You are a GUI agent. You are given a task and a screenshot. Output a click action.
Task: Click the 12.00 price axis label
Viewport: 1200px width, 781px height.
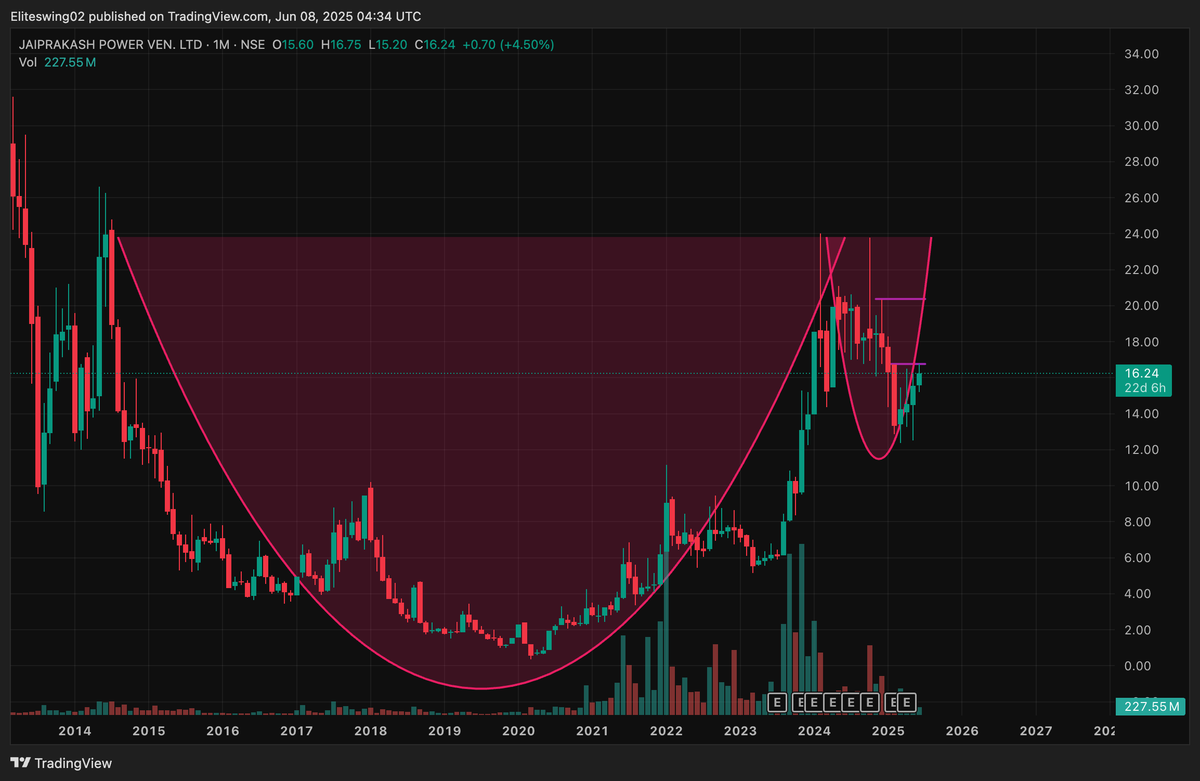coord(1141,450)
